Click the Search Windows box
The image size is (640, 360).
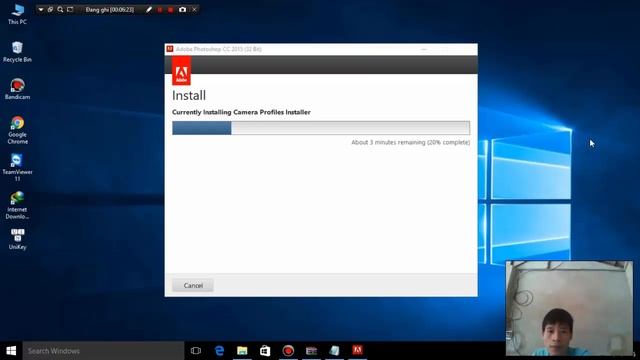pos(103,351)
